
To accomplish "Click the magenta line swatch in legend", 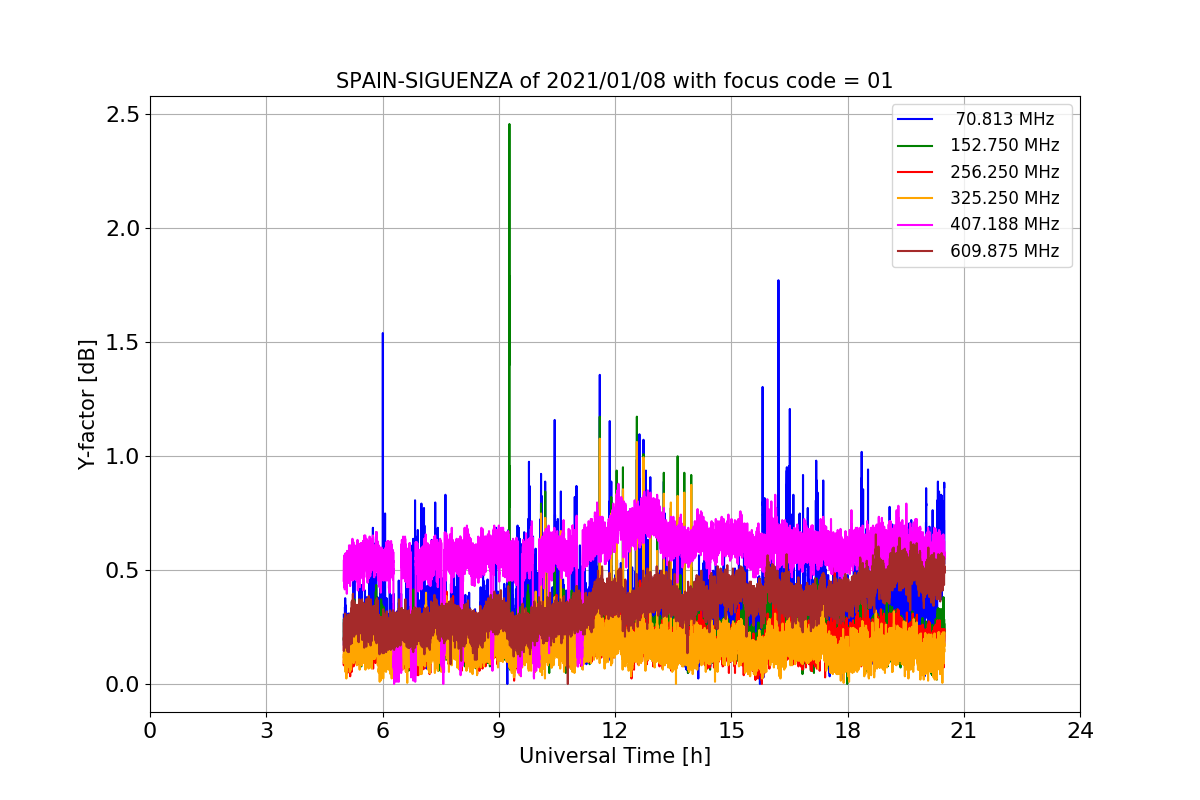I will pos(916,225).
